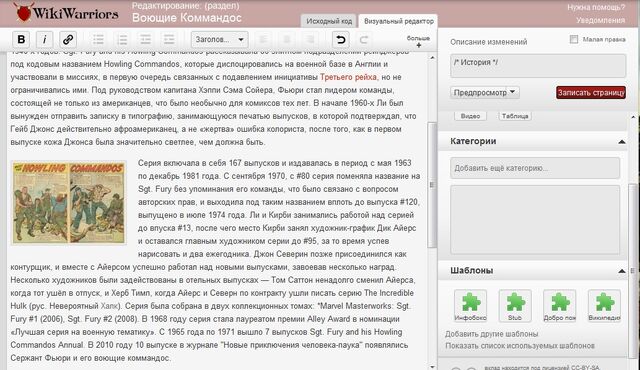Click the WikiWarriors logo
Image resolution: width=640 pixels, height=370 pixels.
coord(66,13)
